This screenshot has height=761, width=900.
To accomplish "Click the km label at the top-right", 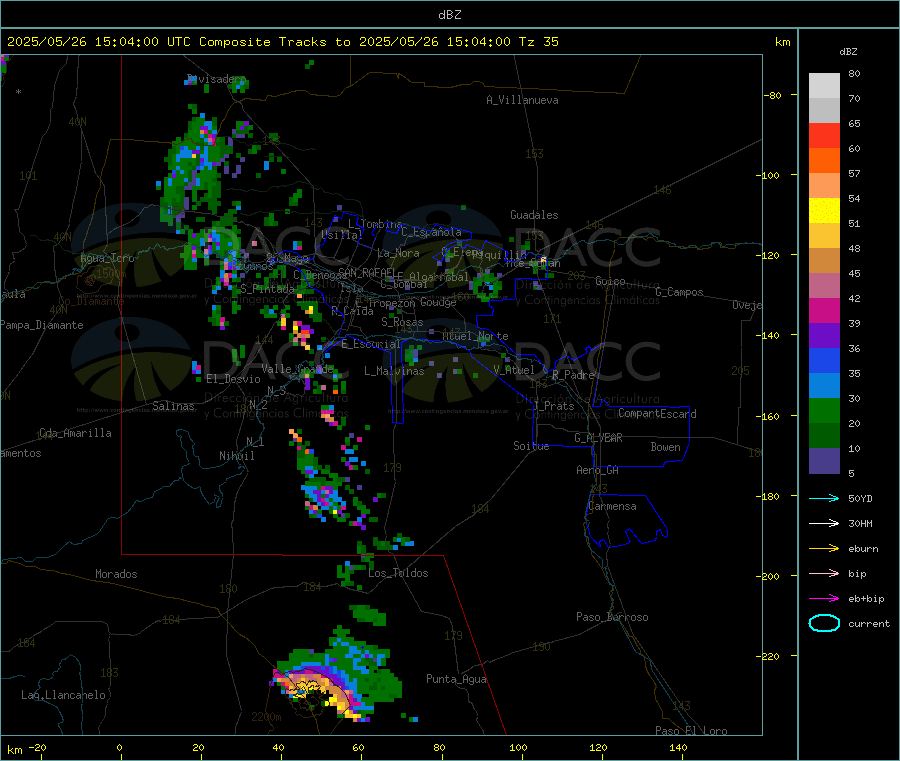I will click(782, 42).
